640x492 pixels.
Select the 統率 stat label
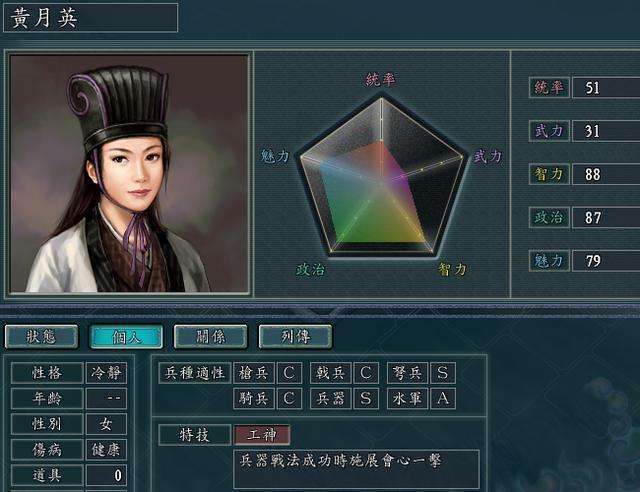coord(549,87)
